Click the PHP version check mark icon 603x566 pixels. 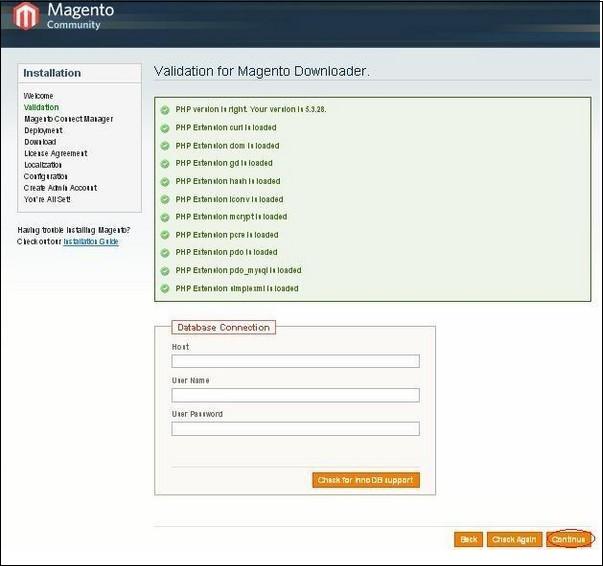(165, 110)
